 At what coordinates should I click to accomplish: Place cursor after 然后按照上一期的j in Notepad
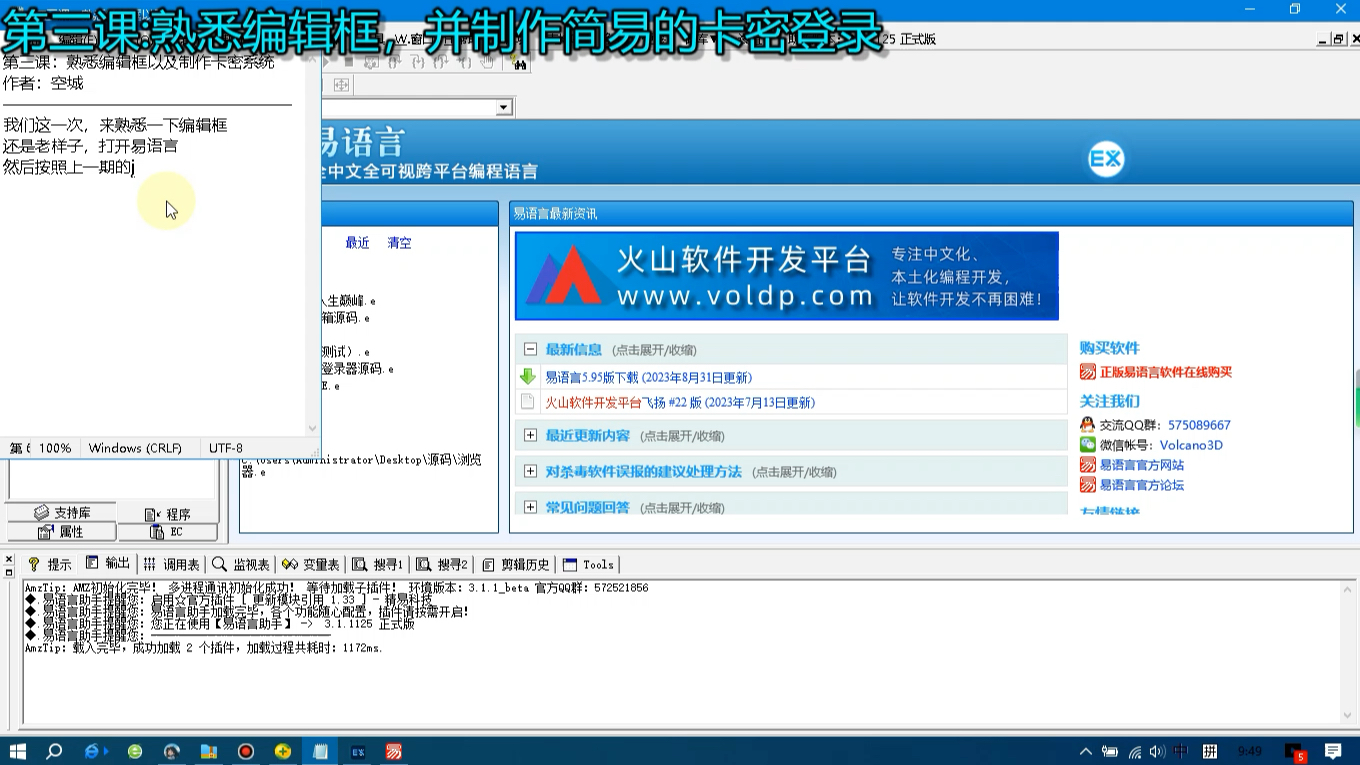[x=135, y=168]
